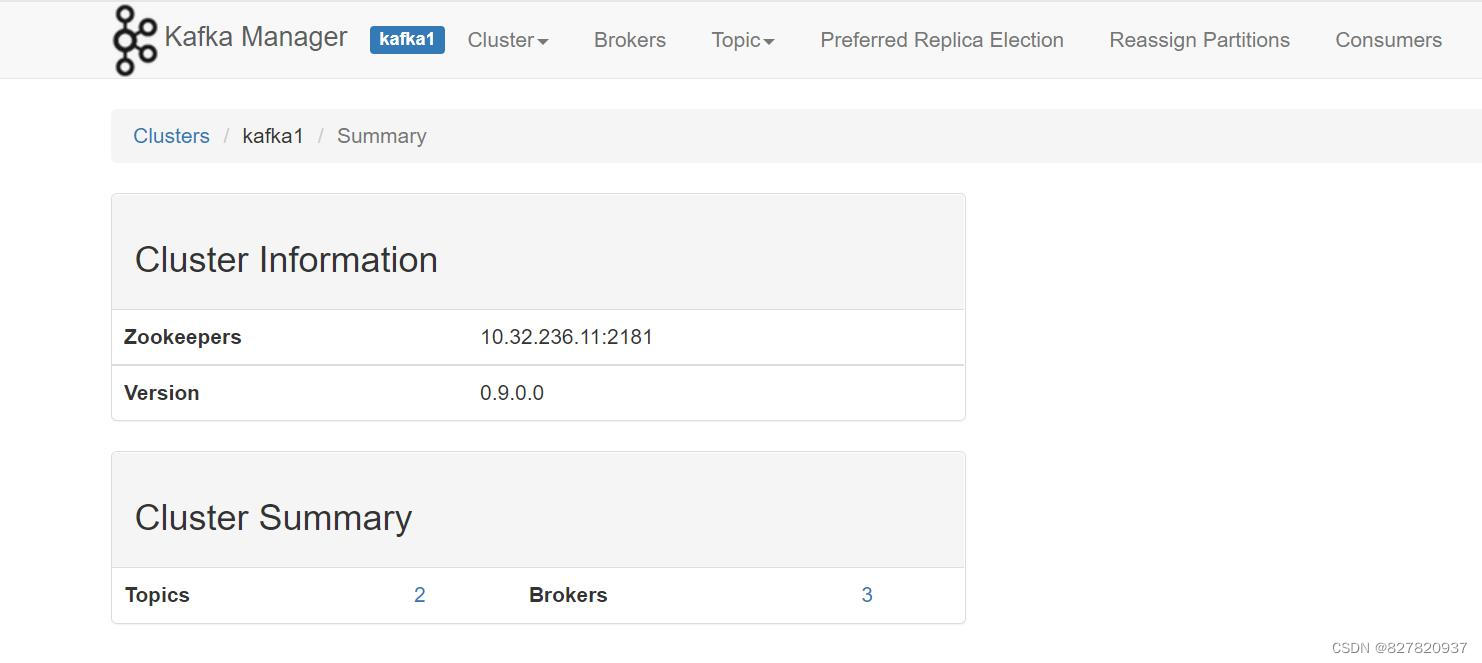Open the Topics count link showing 2
This screenshot has width=1482, height=663.
tap(420, 595)
